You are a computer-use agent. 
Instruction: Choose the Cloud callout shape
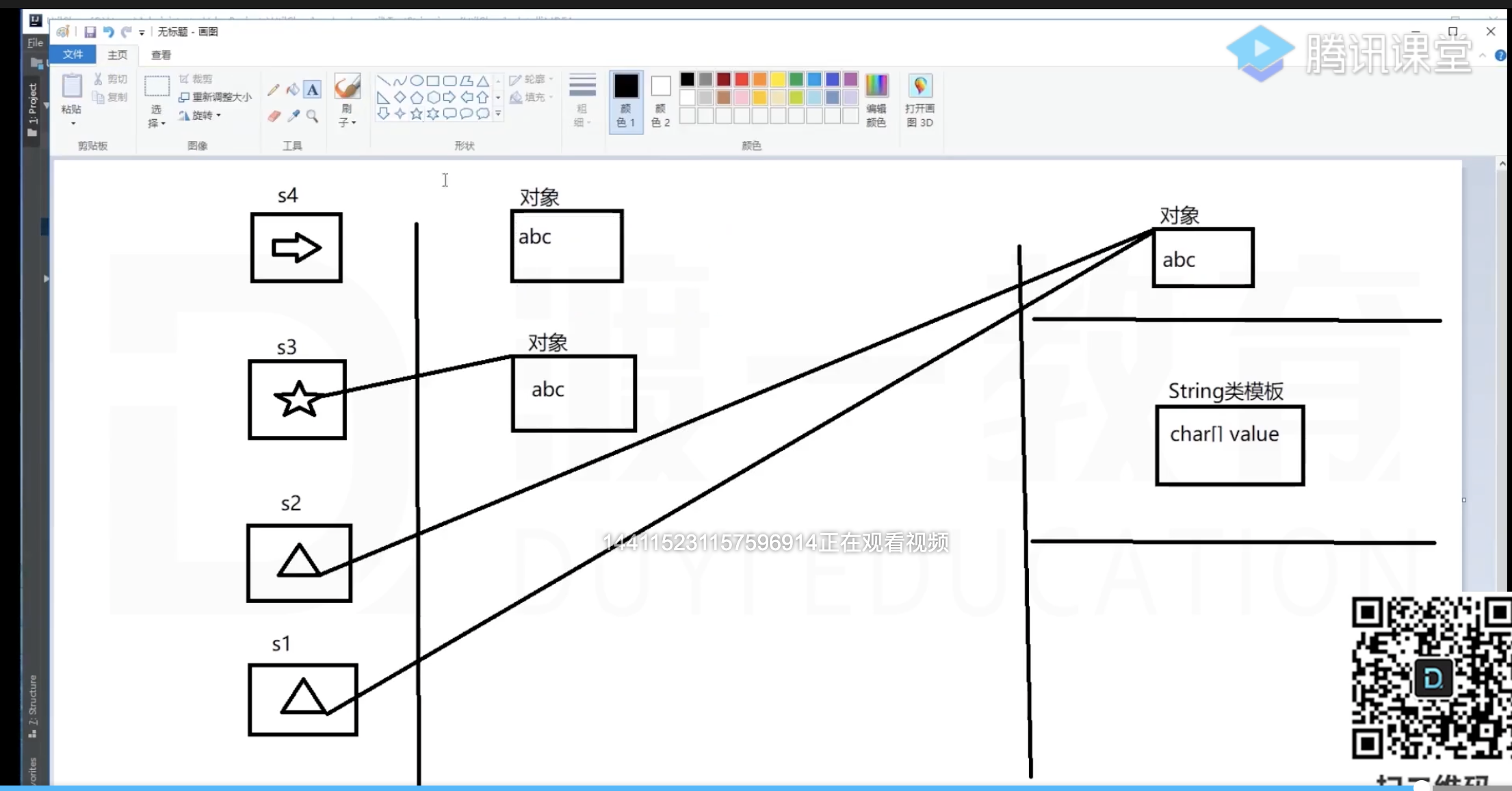483,114
